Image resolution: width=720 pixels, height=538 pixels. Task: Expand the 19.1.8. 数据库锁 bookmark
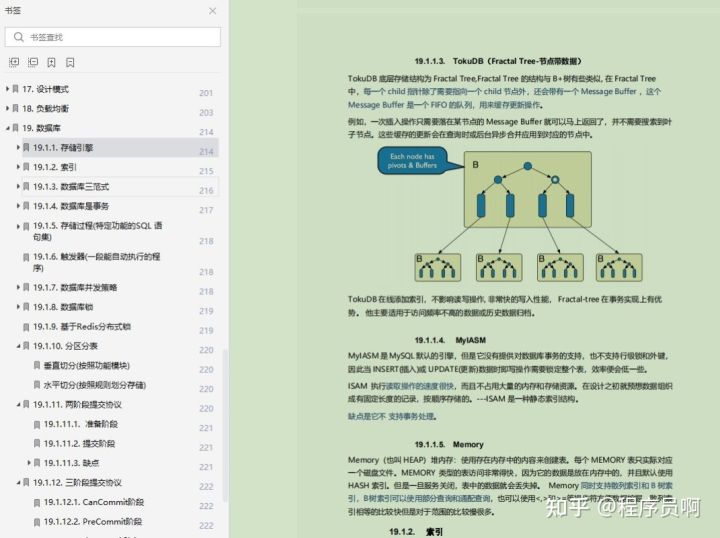18,307
